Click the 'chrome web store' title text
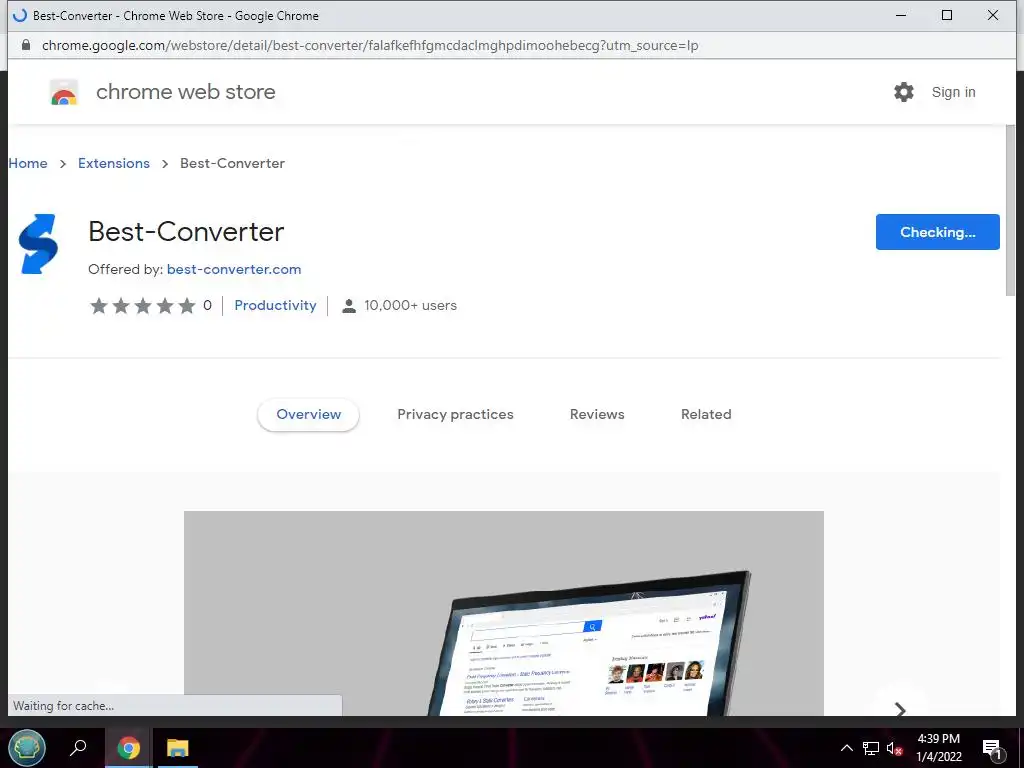Screen dimensions: 1024x768 pyautogui.click(x=185, y=92)
